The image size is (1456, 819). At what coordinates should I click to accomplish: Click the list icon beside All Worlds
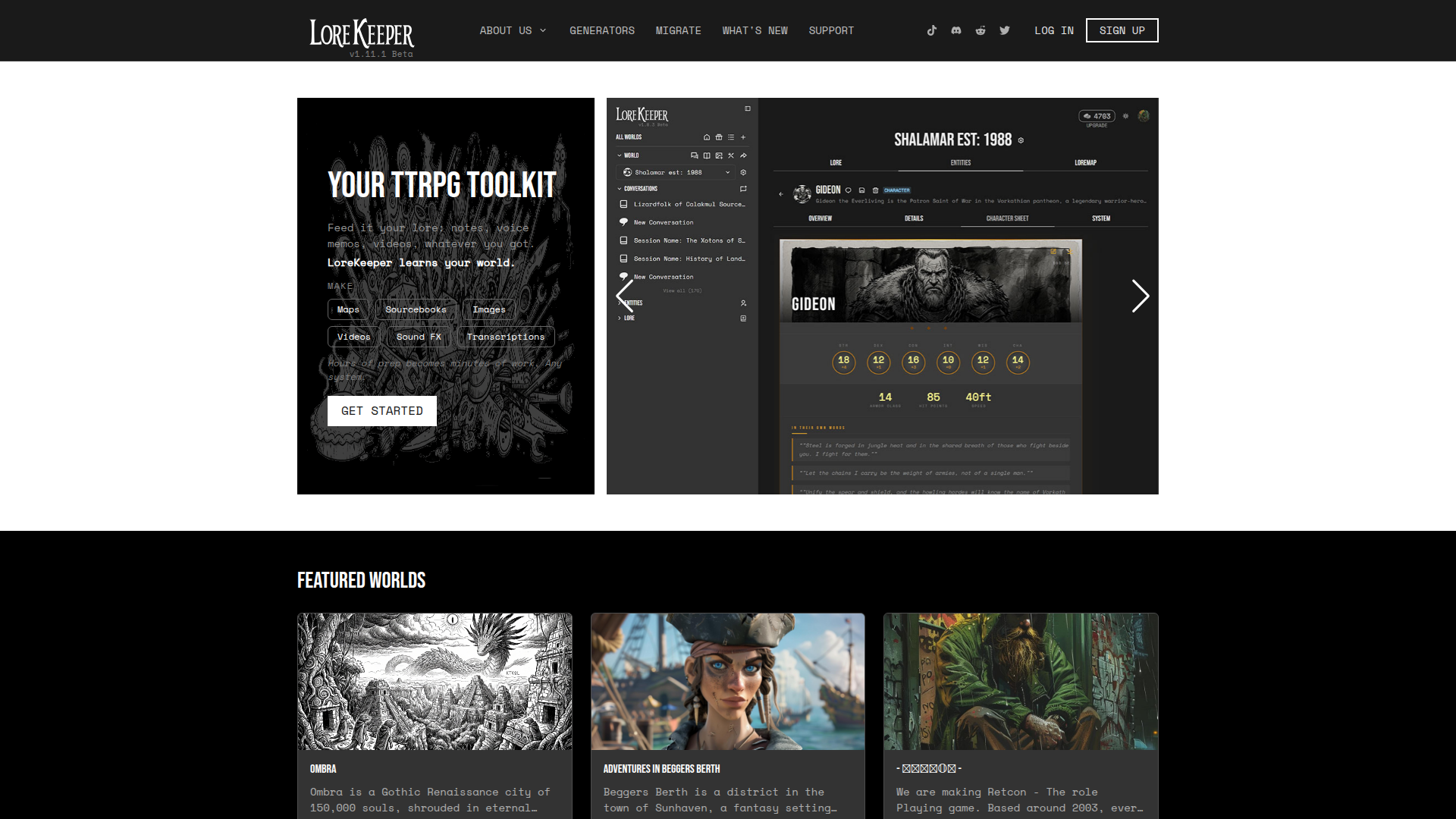click(731, 137)
